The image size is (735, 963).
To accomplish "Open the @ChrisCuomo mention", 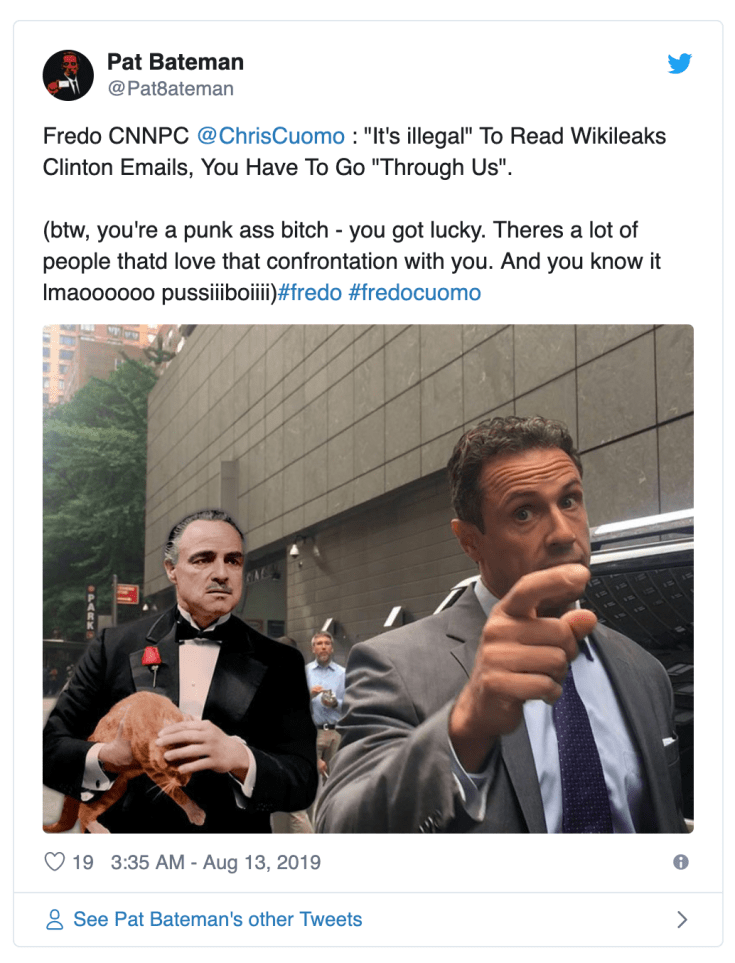I will coord(271,136).
